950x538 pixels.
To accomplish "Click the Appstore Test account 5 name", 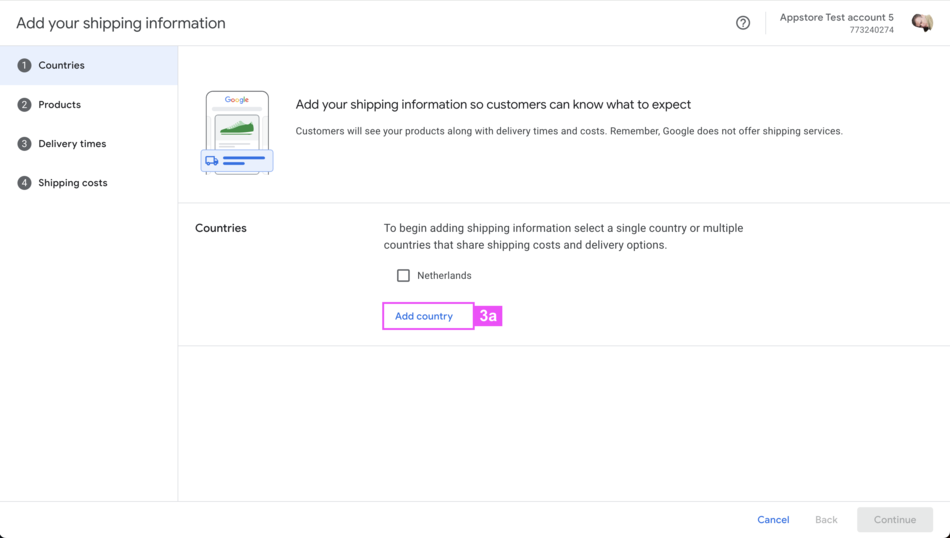I will (836, 17).
